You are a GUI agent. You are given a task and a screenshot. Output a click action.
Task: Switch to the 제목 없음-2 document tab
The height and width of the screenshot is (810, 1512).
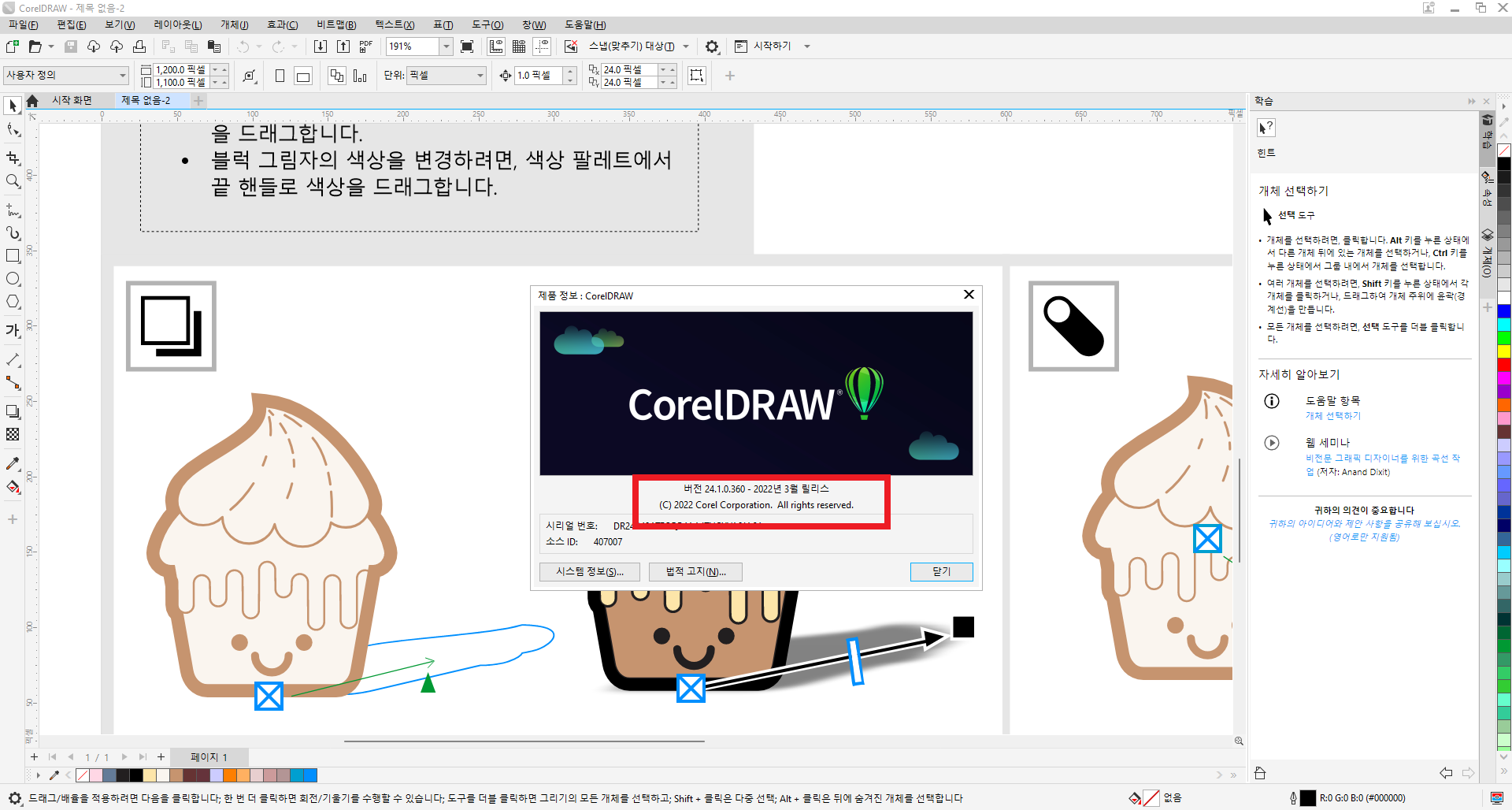click(x=146, y=100)
